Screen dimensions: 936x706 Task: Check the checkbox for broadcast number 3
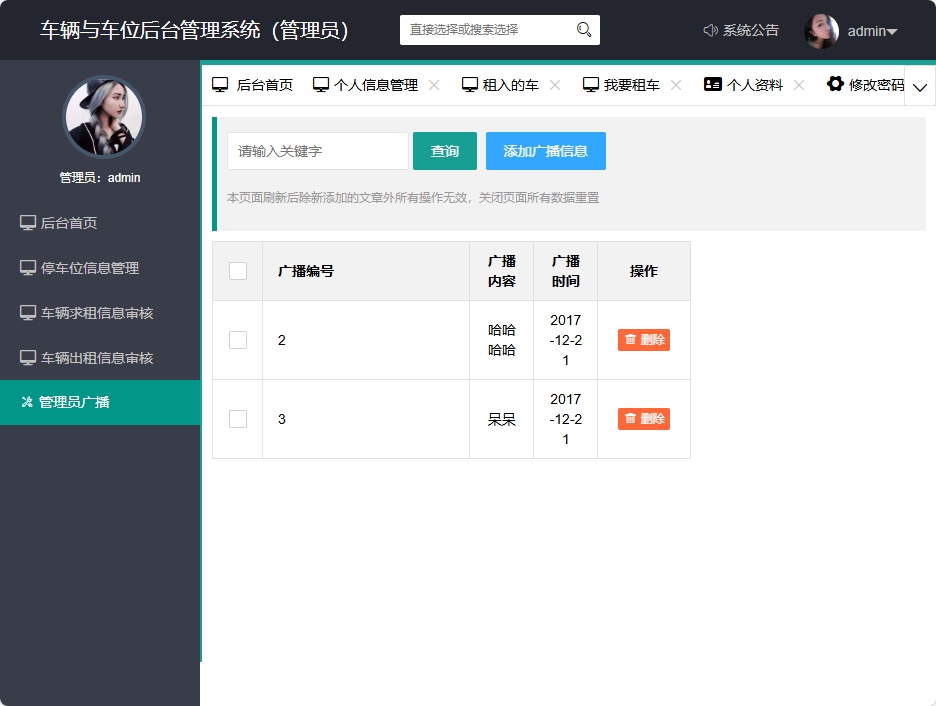pyautogui.click(x=237, y=418)
